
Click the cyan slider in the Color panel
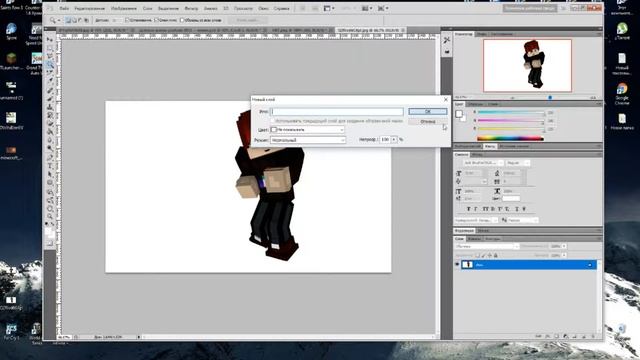click(x=511, y=112)
